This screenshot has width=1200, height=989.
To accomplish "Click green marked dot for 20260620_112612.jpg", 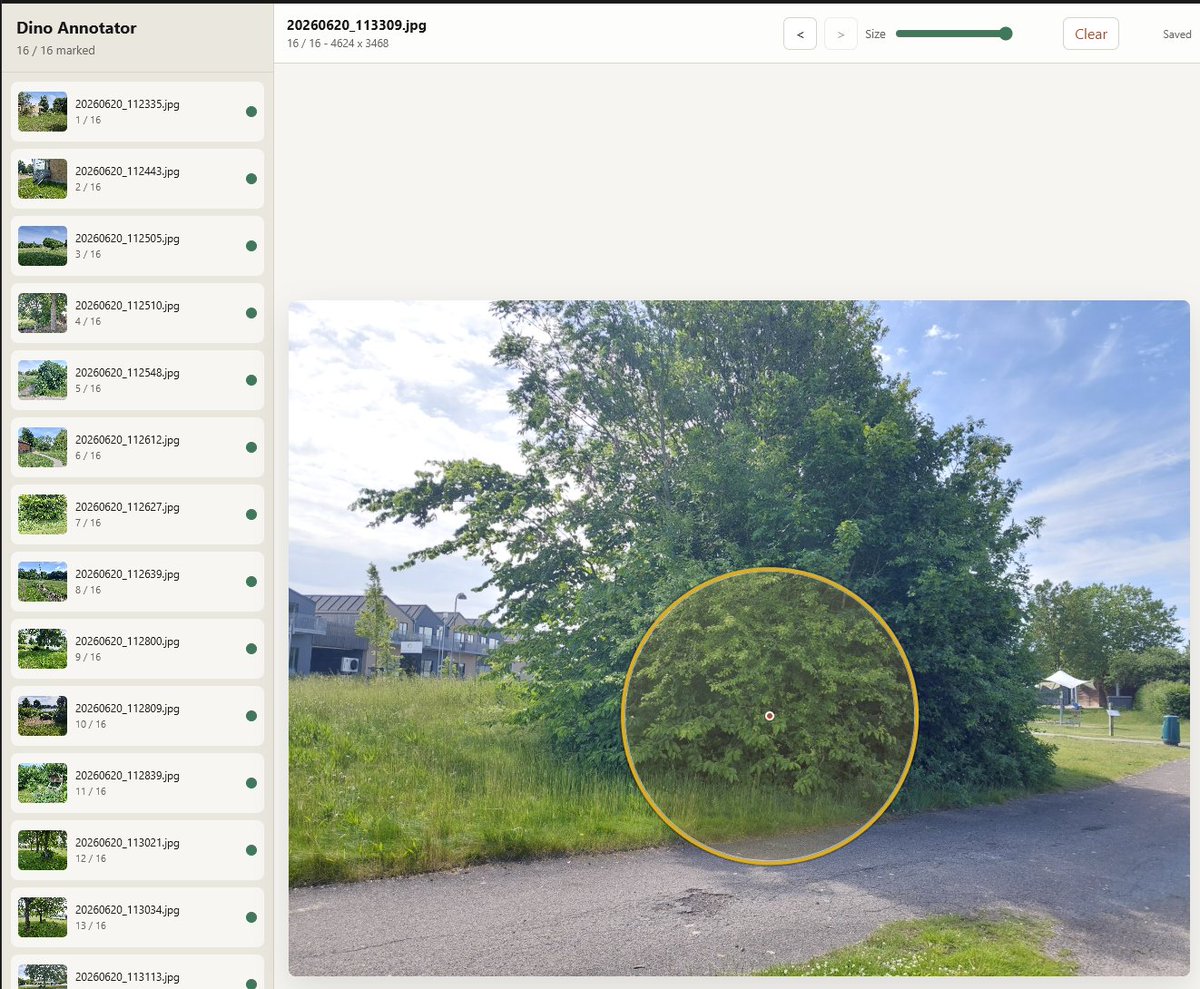I will (251, 447).
